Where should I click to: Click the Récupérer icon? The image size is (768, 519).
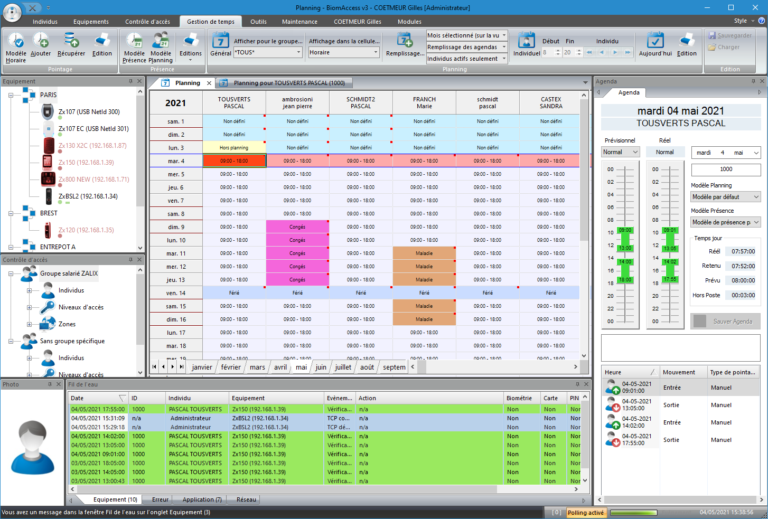point(71,45)
